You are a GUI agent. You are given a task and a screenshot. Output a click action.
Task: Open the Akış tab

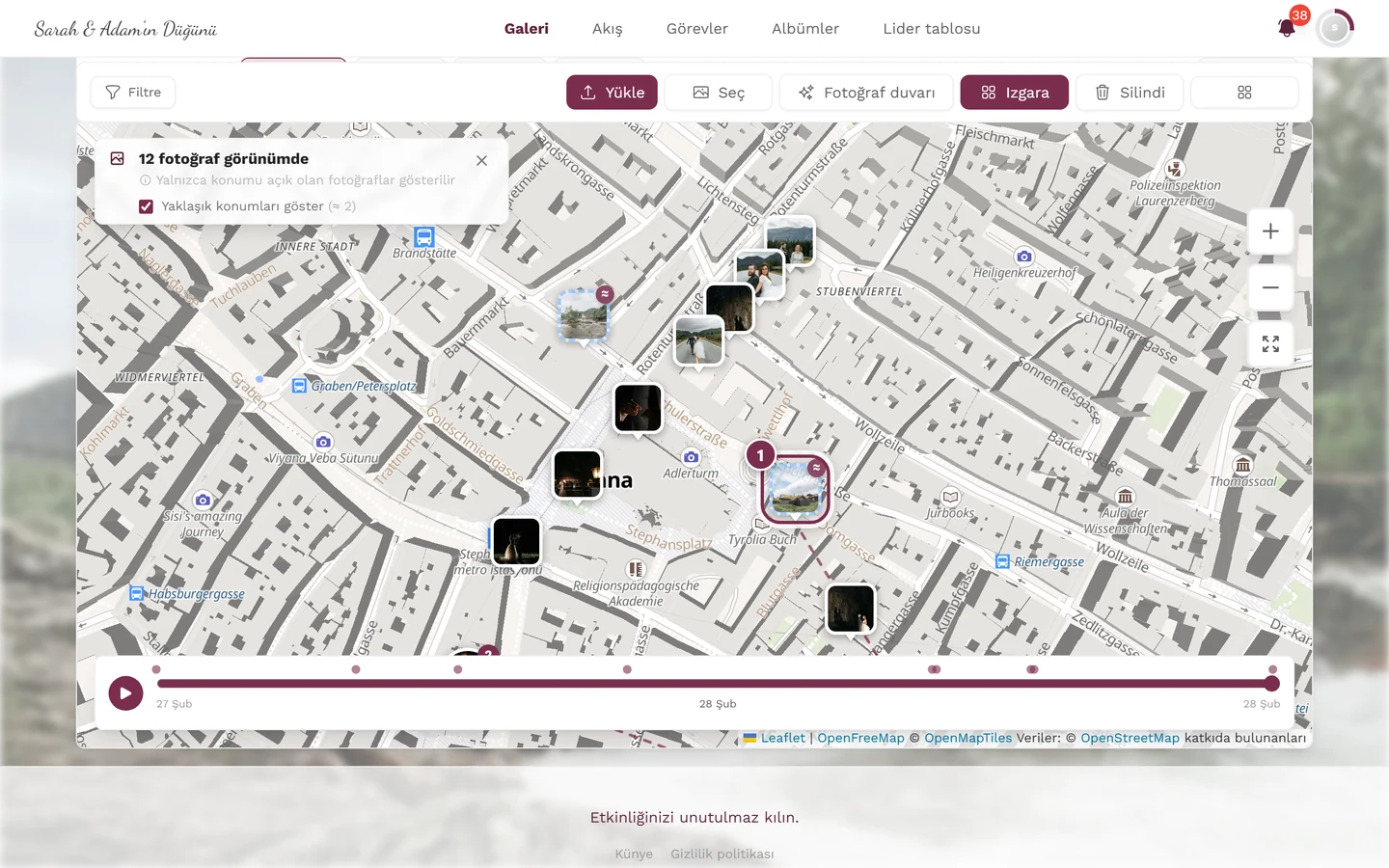(x=608, y=29)
